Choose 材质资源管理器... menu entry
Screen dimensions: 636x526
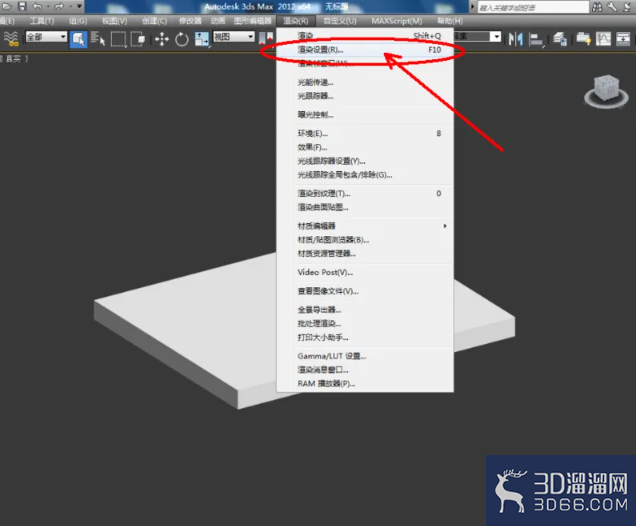[365, 253]
